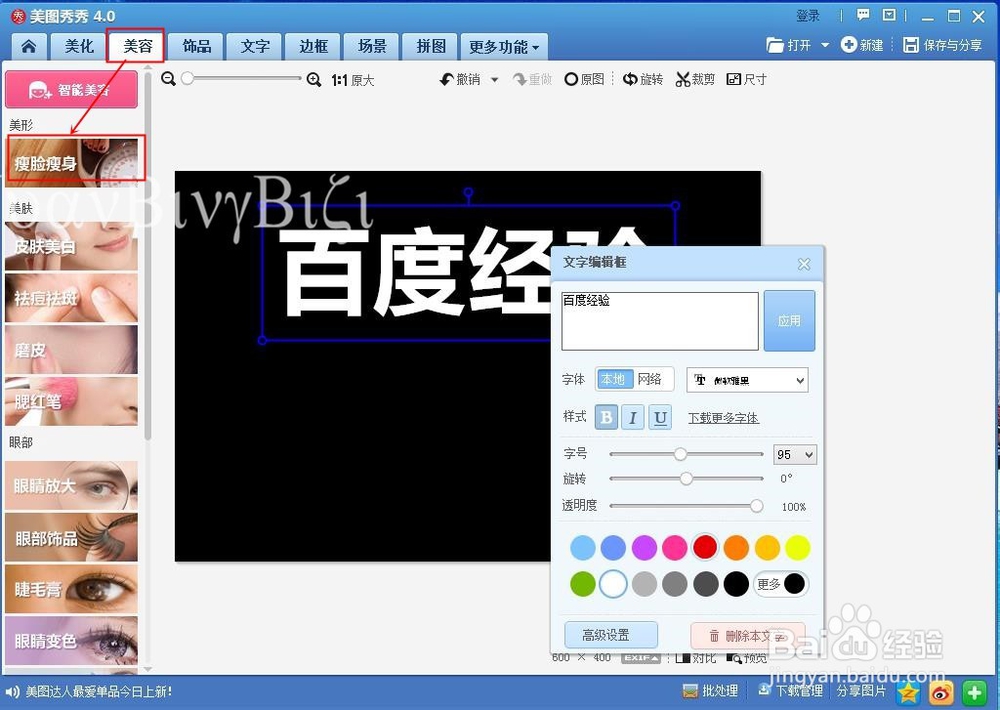Click the 字号 slider handle

(680, 454)
